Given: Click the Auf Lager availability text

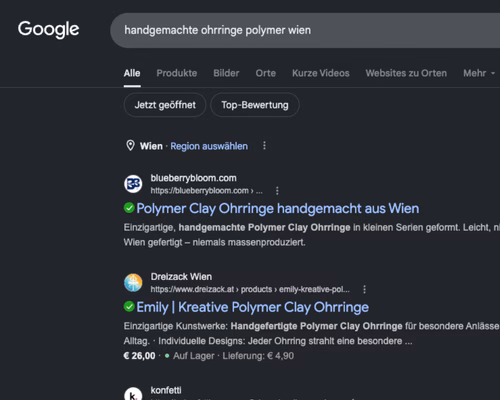Looking at the screenshot, I should tap(194, 356).
